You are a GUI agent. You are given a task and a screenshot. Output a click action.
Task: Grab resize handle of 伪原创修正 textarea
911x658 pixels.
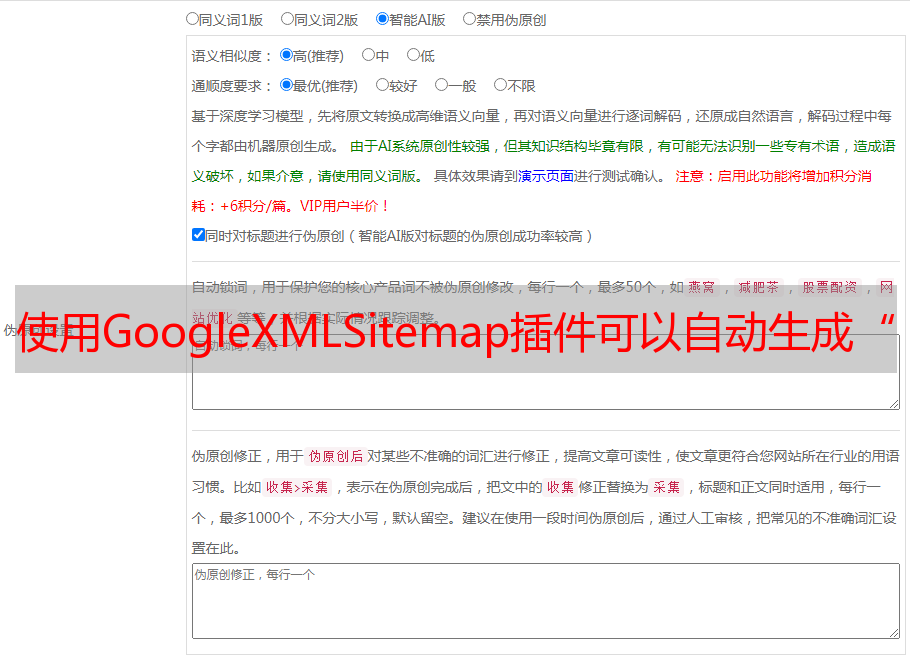[x=894, y=633]
